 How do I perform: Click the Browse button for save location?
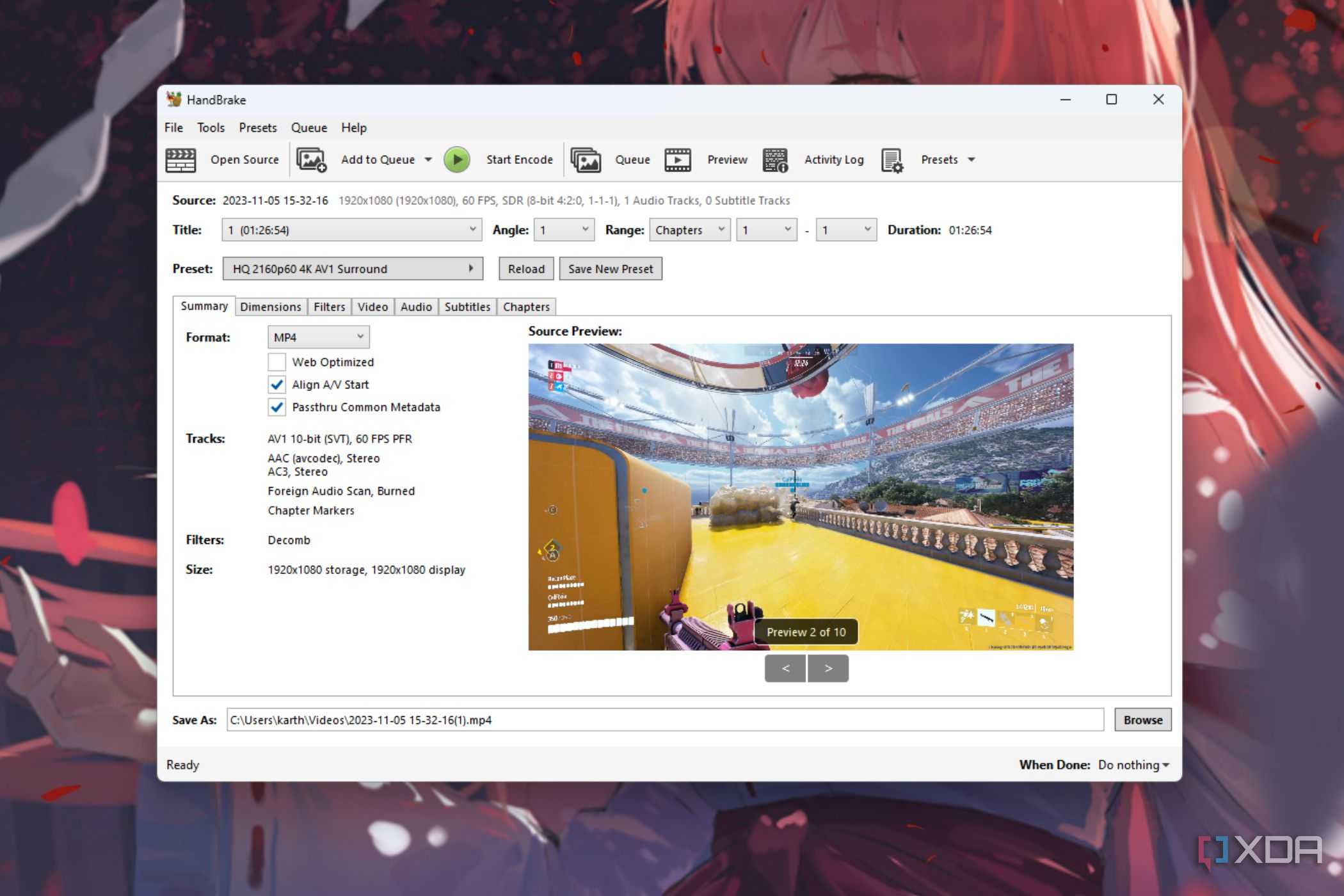1143,719
